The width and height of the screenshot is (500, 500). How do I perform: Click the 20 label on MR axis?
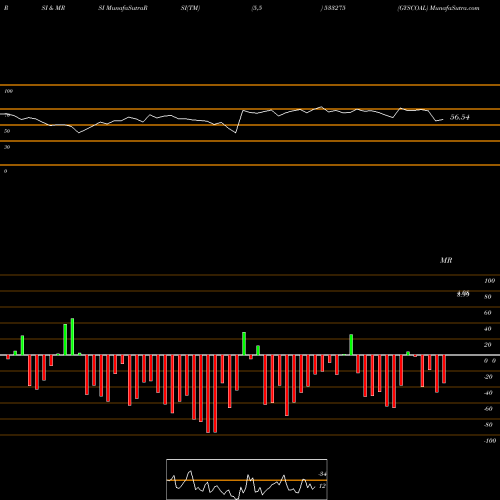pos(488,345)
